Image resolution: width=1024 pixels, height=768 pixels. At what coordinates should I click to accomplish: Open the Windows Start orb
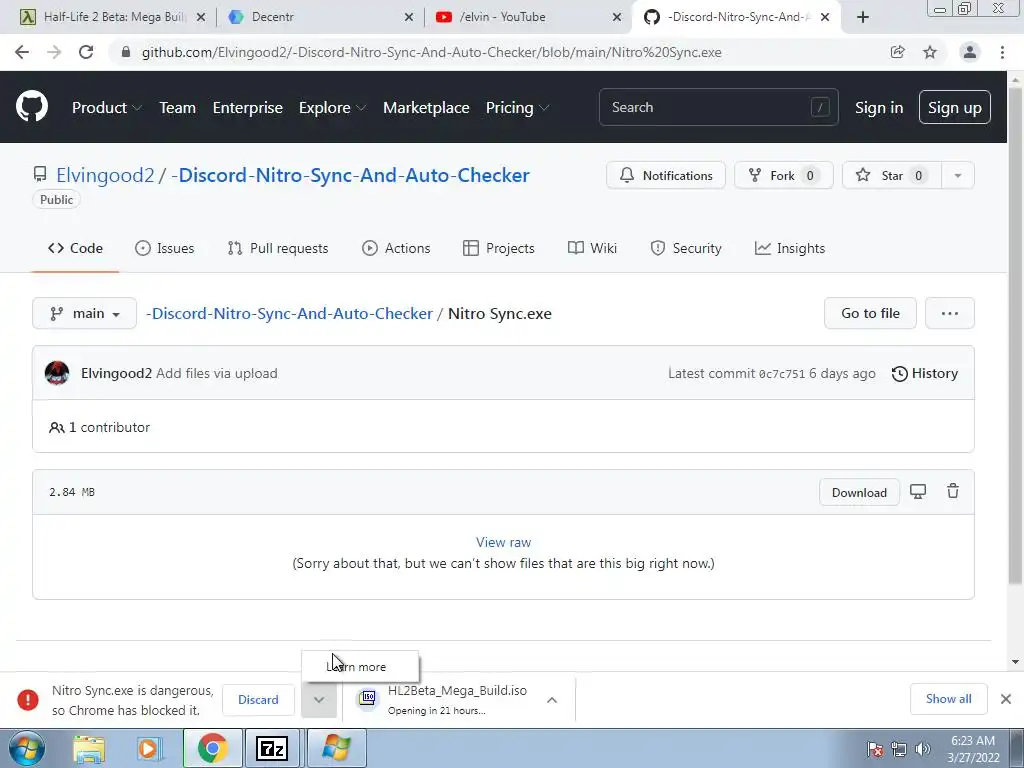click(x=27, y=748)
